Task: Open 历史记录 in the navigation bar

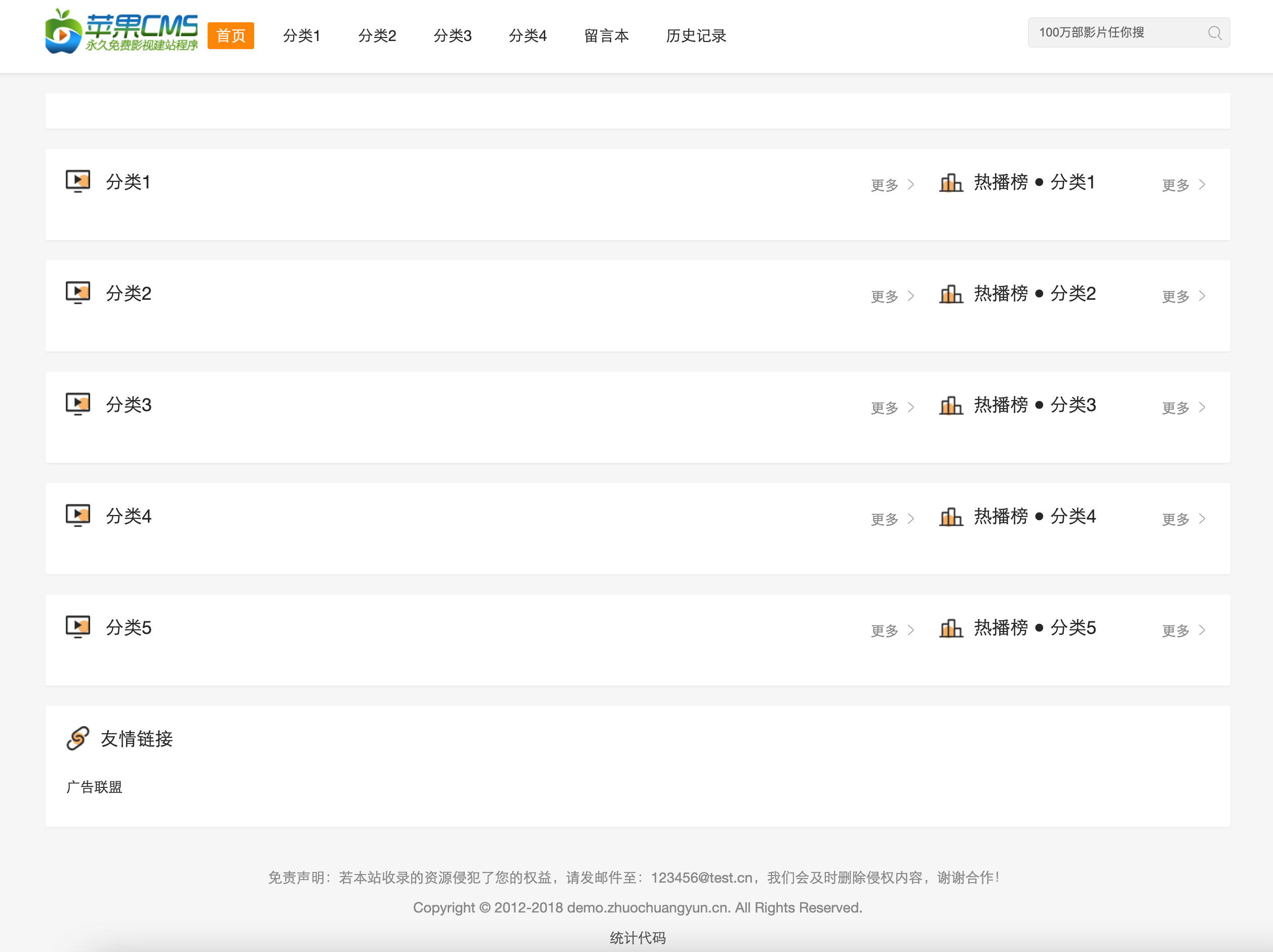Action: tap(696, 35)
